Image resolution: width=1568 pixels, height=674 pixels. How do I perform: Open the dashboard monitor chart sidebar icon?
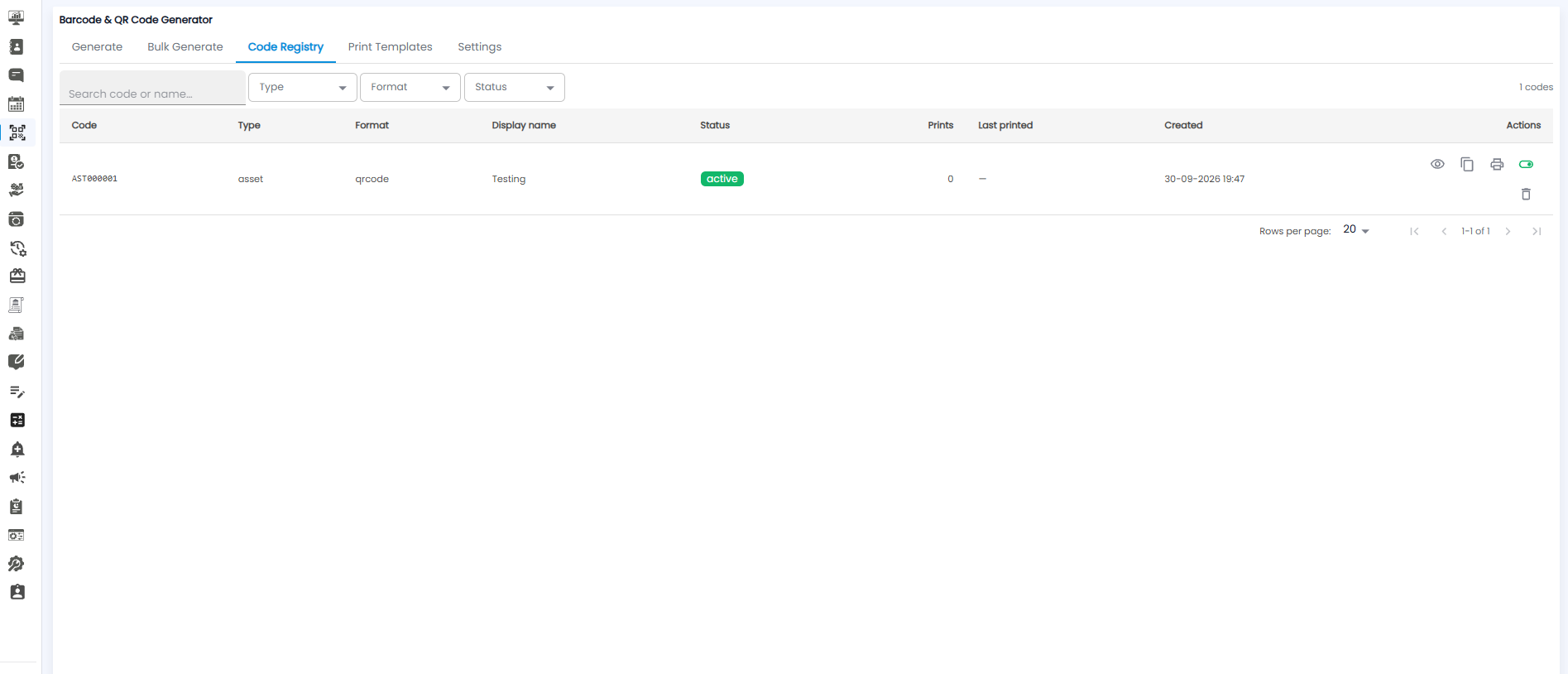tap(17, 18)
